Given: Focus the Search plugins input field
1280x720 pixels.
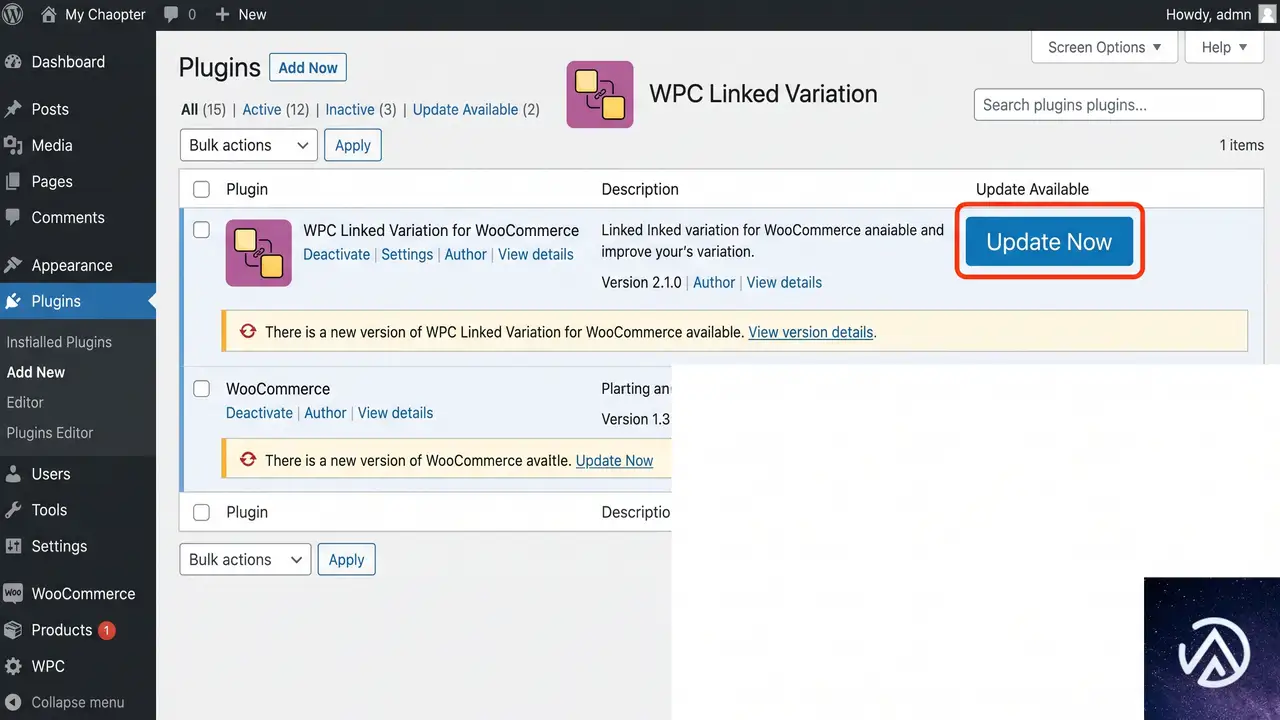Looking at the screenshot, I should pyautogui.click(x=1119, y=105).
